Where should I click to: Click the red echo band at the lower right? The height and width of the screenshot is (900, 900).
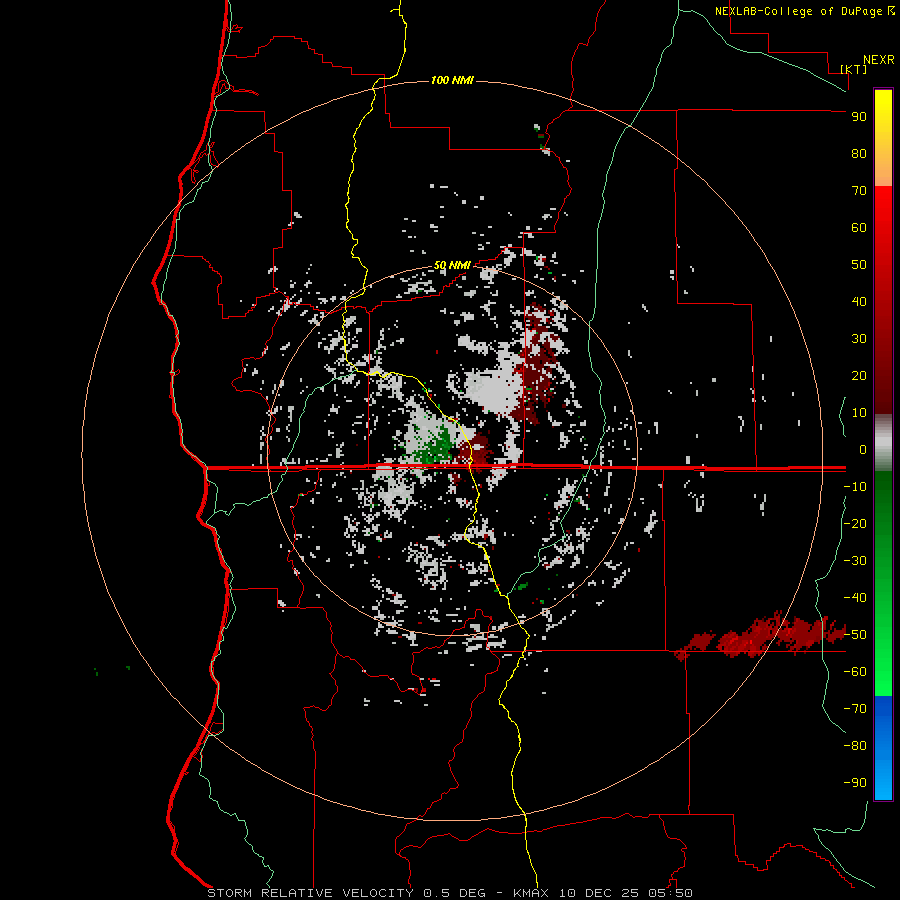click(x=763, y=636)
